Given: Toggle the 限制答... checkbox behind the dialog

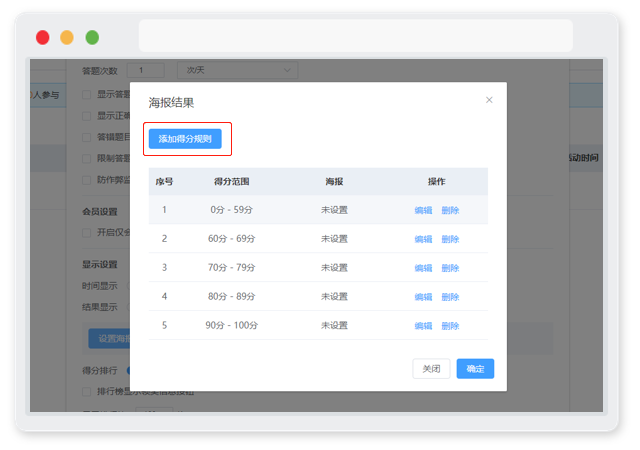Looking at the screenshot, I should click(87, 158).
